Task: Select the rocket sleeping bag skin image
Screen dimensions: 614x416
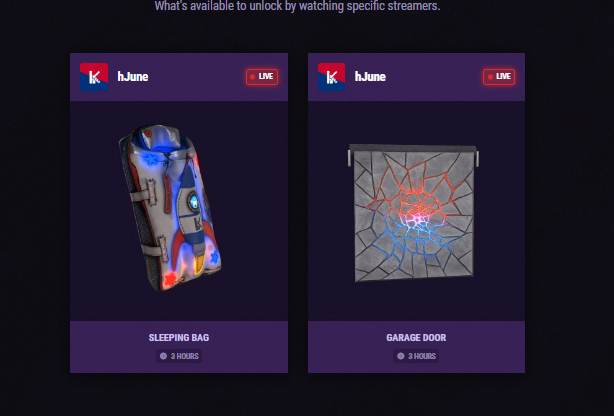Action: [x=171, y=208]
